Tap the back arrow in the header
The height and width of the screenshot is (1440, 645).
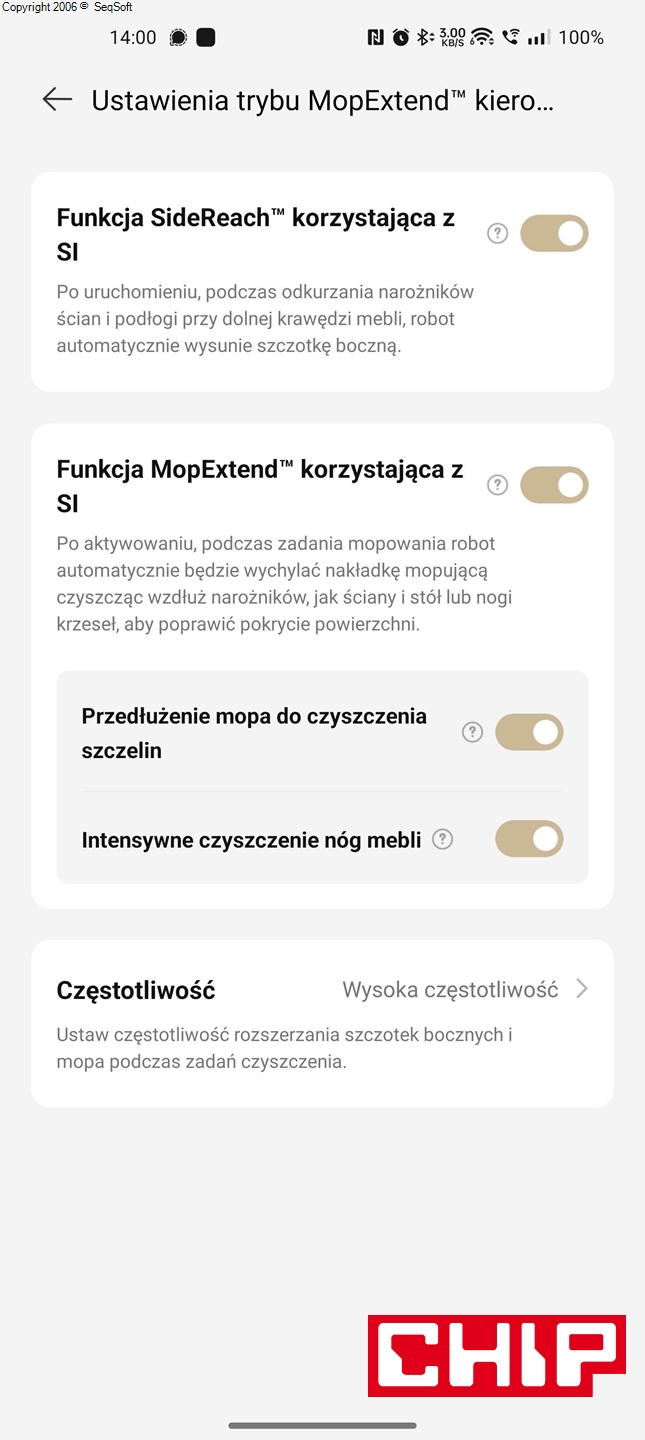click(x=57, y=99)
